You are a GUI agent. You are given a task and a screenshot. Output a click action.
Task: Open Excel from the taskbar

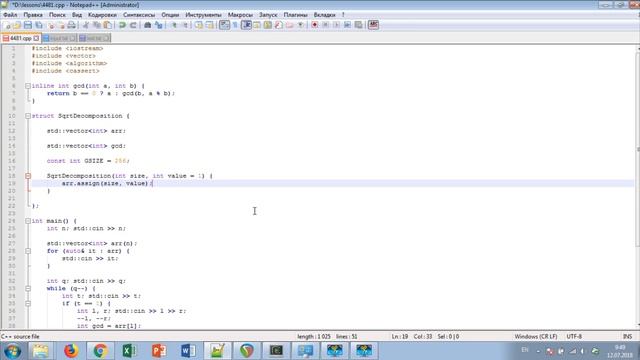point(129,351)
